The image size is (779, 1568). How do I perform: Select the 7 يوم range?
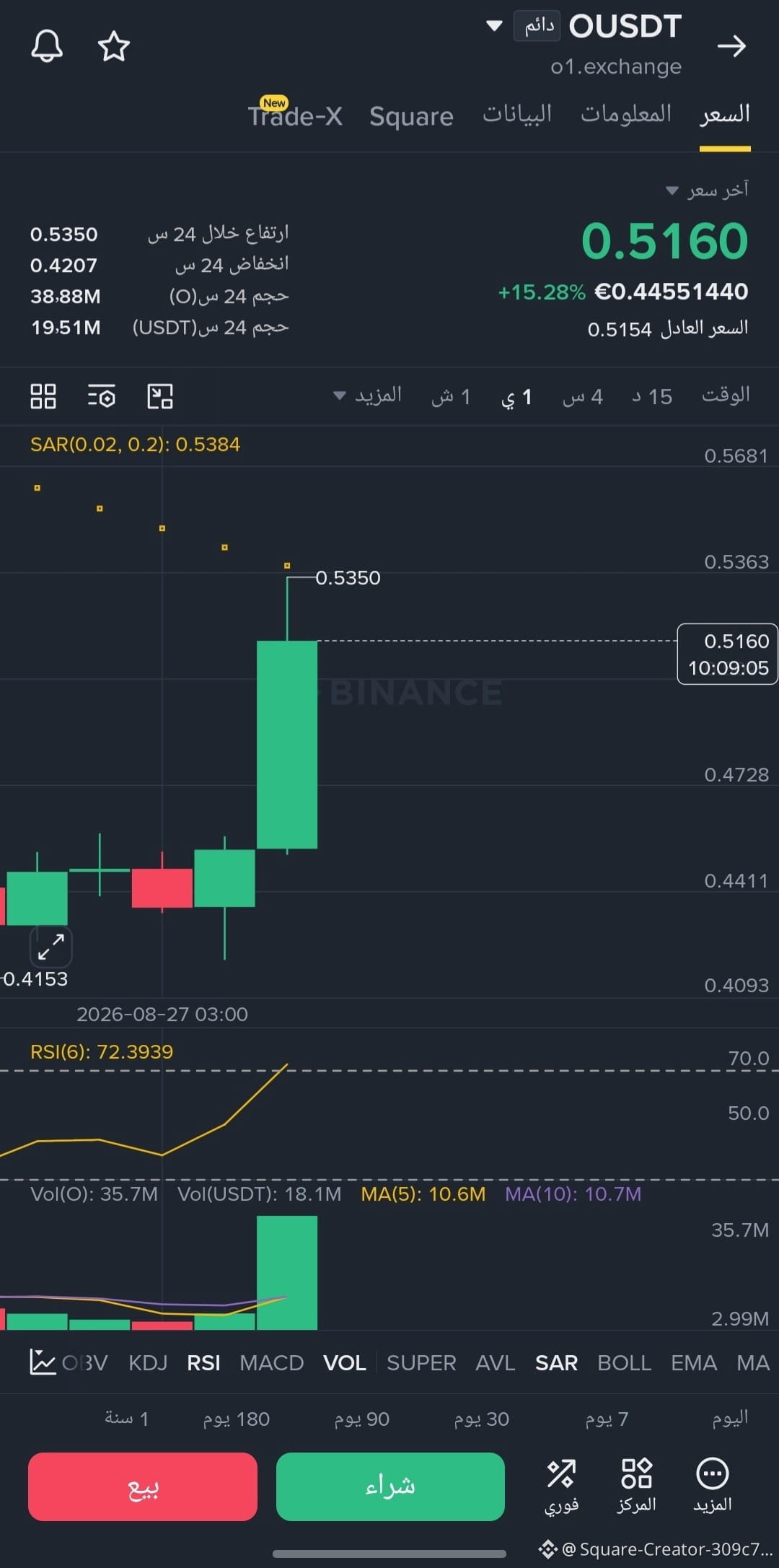tap(607, 1419)
